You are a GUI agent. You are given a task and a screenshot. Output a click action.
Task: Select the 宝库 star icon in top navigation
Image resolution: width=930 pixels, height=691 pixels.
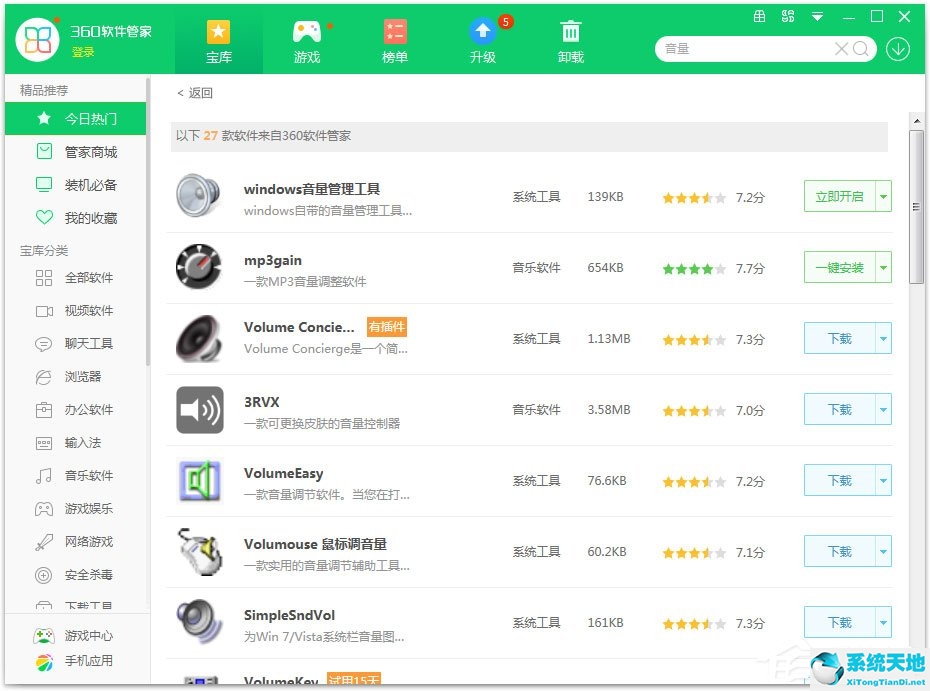[219, 32]
